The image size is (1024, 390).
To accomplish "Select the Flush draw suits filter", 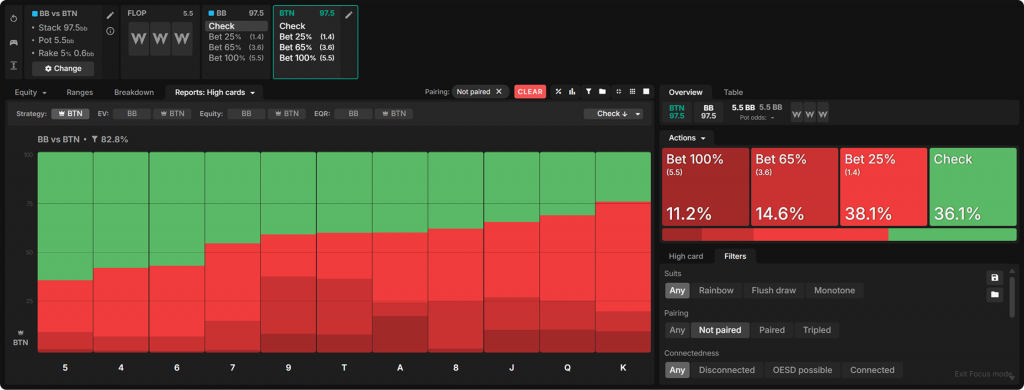I will (773, 290).
